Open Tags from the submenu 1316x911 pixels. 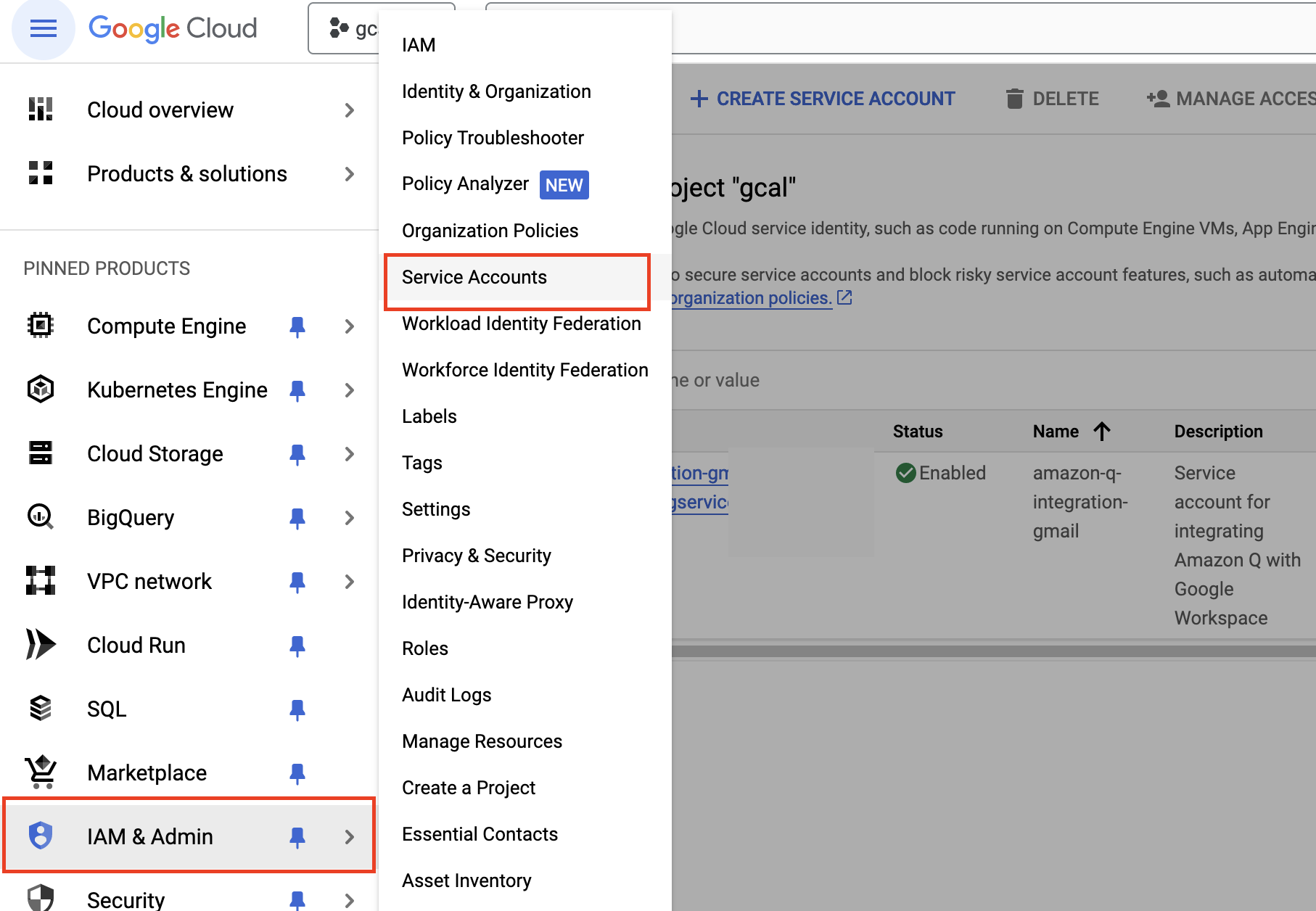click(x=525, y=463)
